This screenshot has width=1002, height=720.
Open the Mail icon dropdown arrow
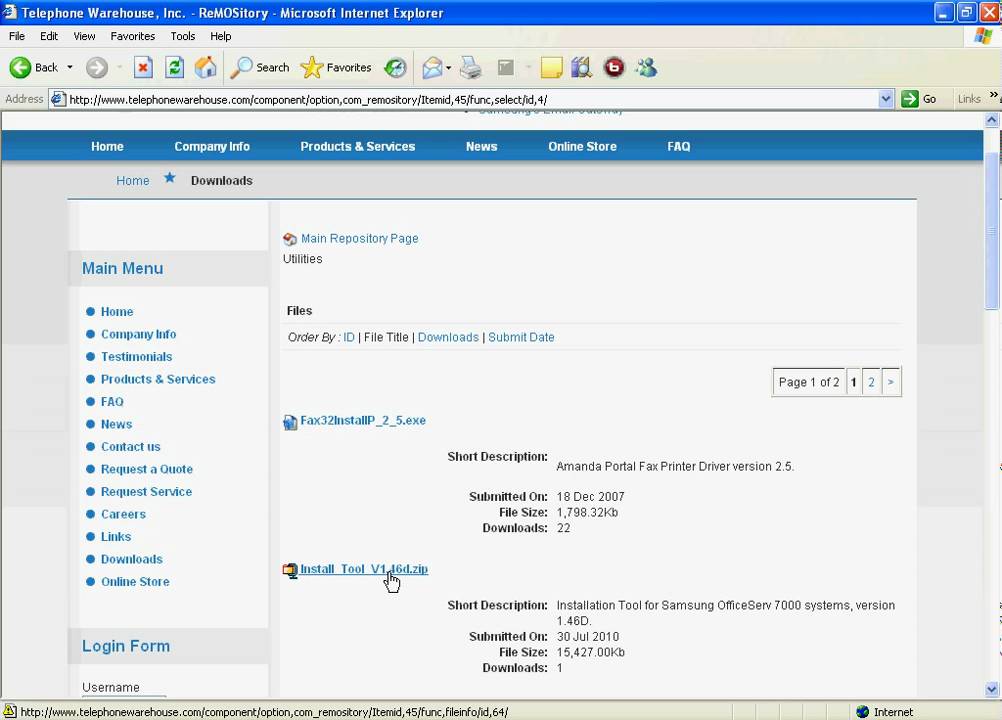449,67
